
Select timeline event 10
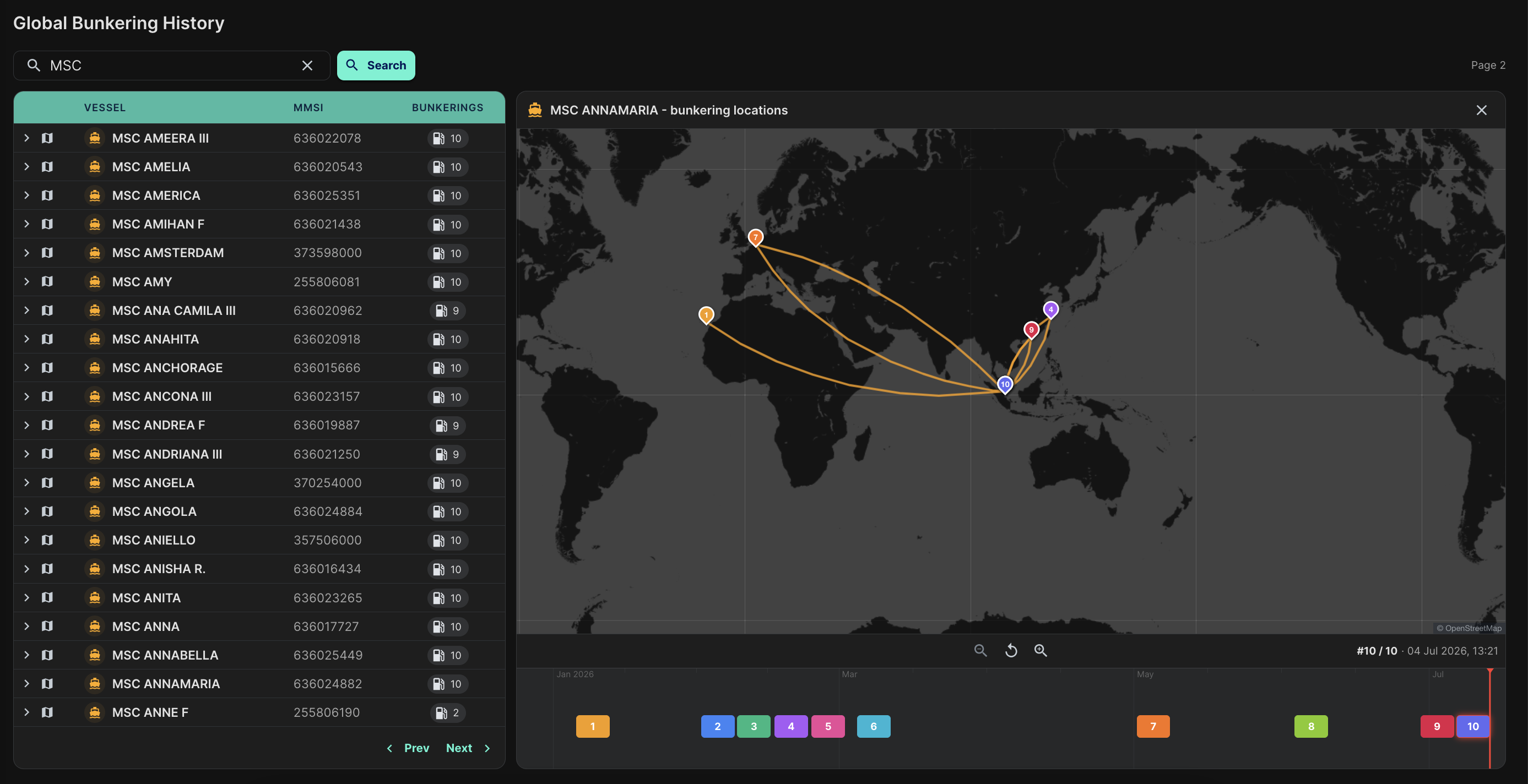click(x=1473, y=727)
